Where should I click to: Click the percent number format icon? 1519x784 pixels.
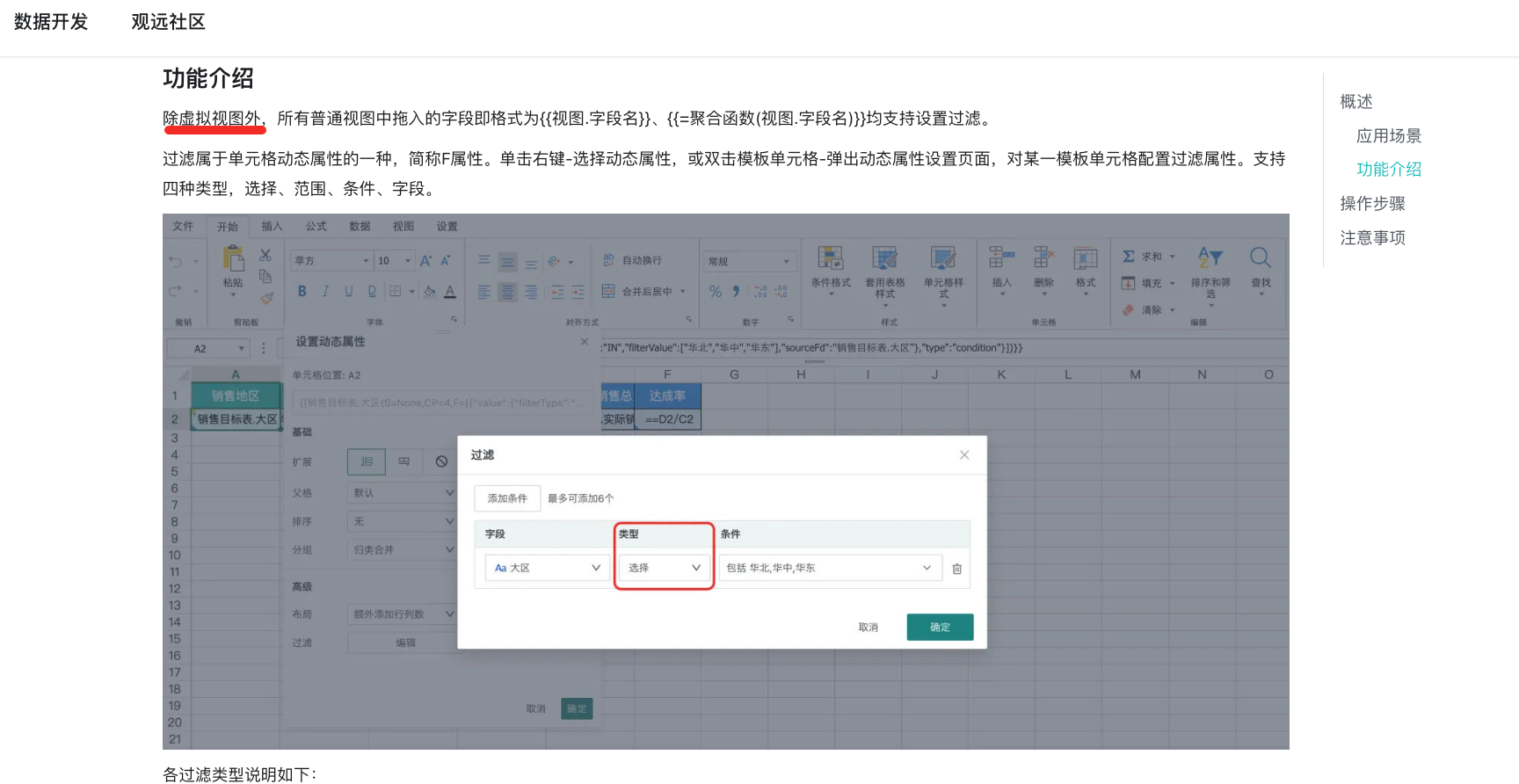[x=716, y=292]
